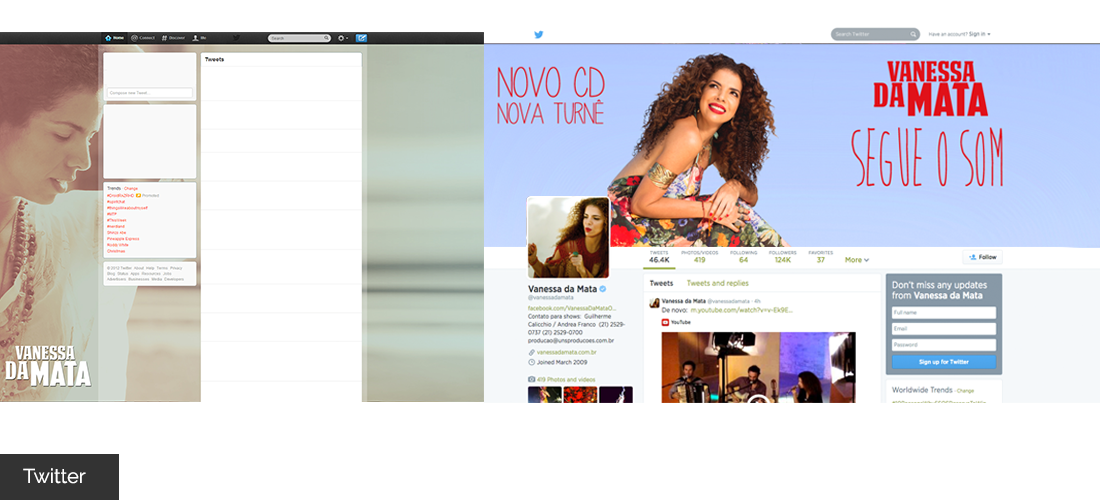The image size is (1100, 500).
Task: Click Change next to Trends
Action: 130,189
